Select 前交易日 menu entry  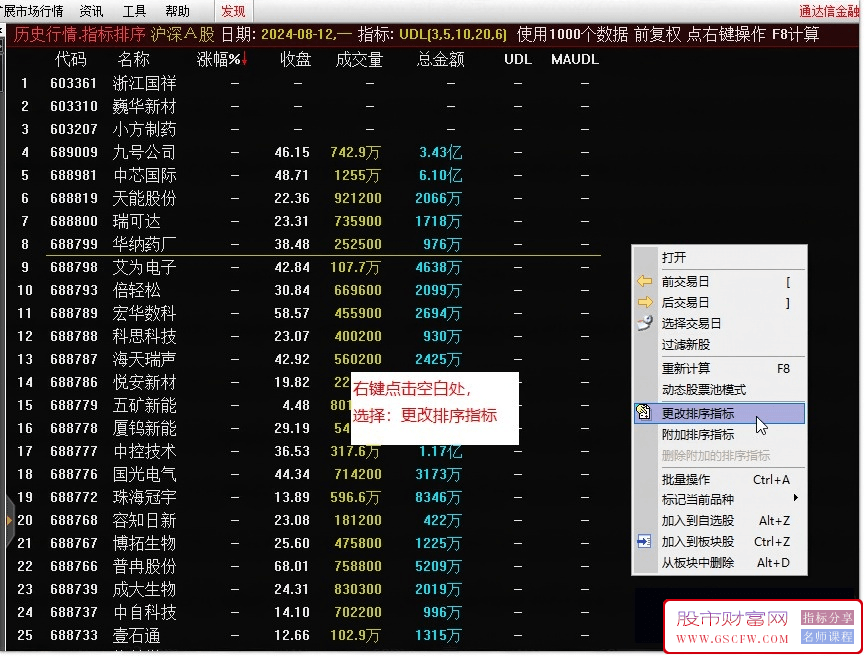[719, 281]
